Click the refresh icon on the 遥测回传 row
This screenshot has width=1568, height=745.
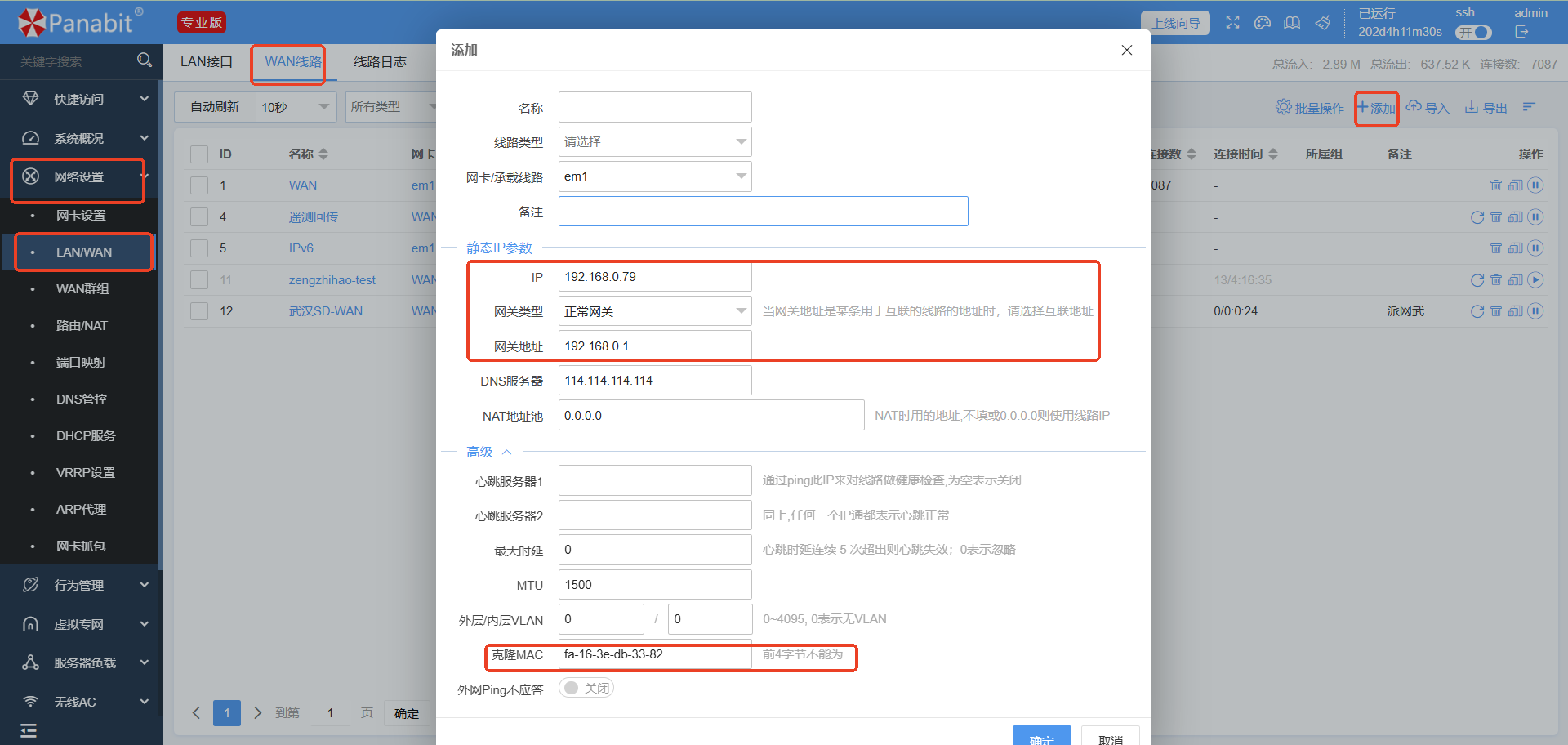[x=1477, y=217]
